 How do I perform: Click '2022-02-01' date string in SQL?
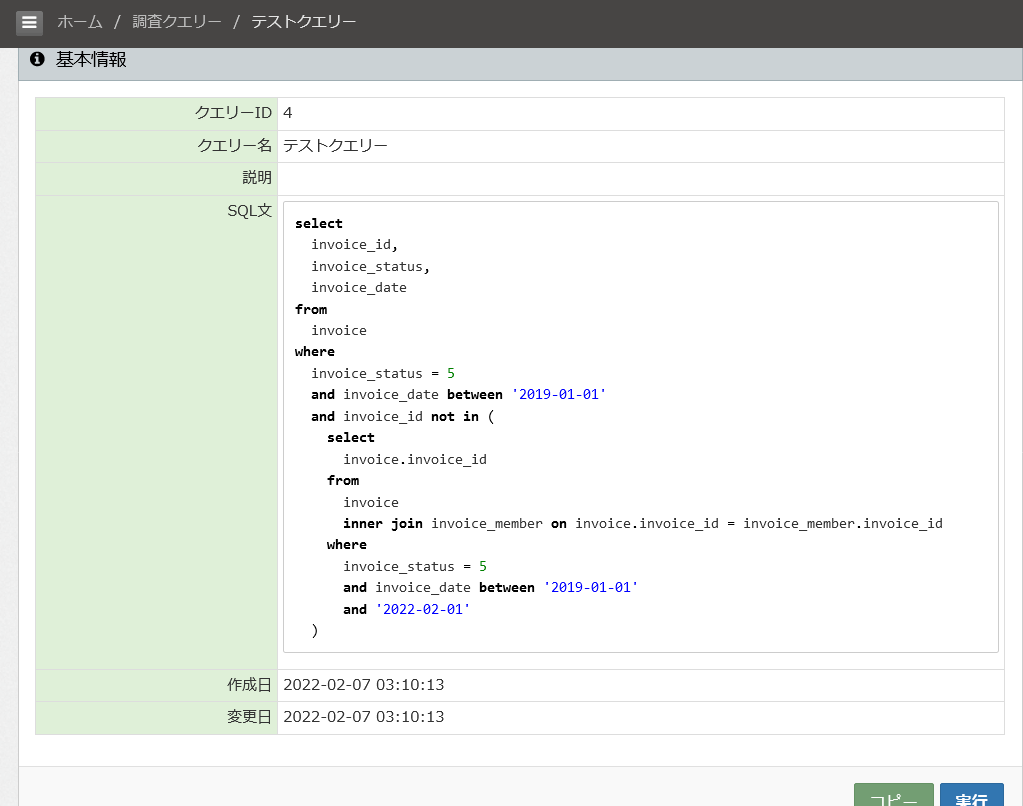423,609
